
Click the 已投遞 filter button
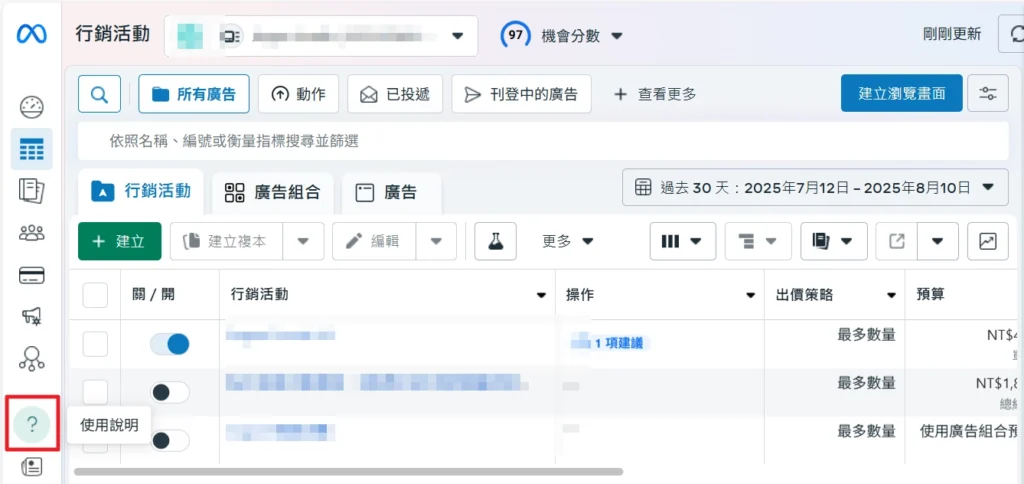click(395, 94)
